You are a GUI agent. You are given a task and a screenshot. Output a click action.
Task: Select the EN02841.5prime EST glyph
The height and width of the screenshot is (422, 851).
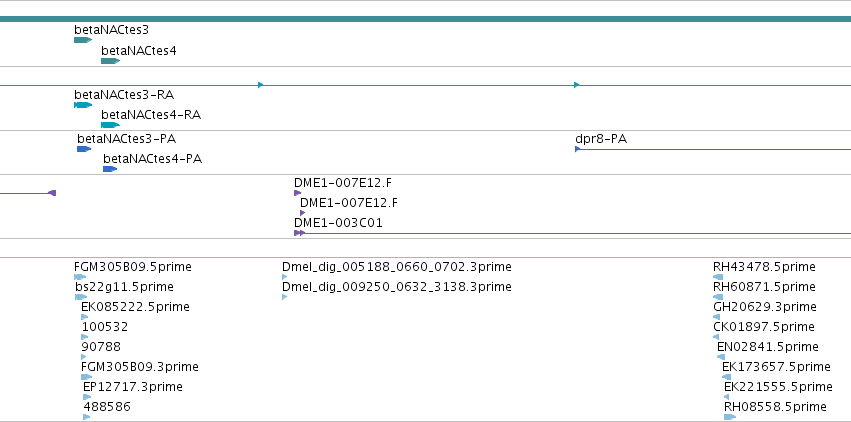click(x=721, y=357)
